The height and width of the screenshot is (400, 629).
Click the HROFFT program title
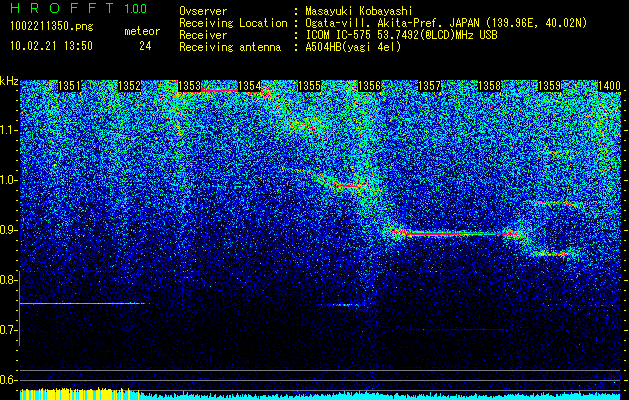pyautogui.click(x=62, y=8)
